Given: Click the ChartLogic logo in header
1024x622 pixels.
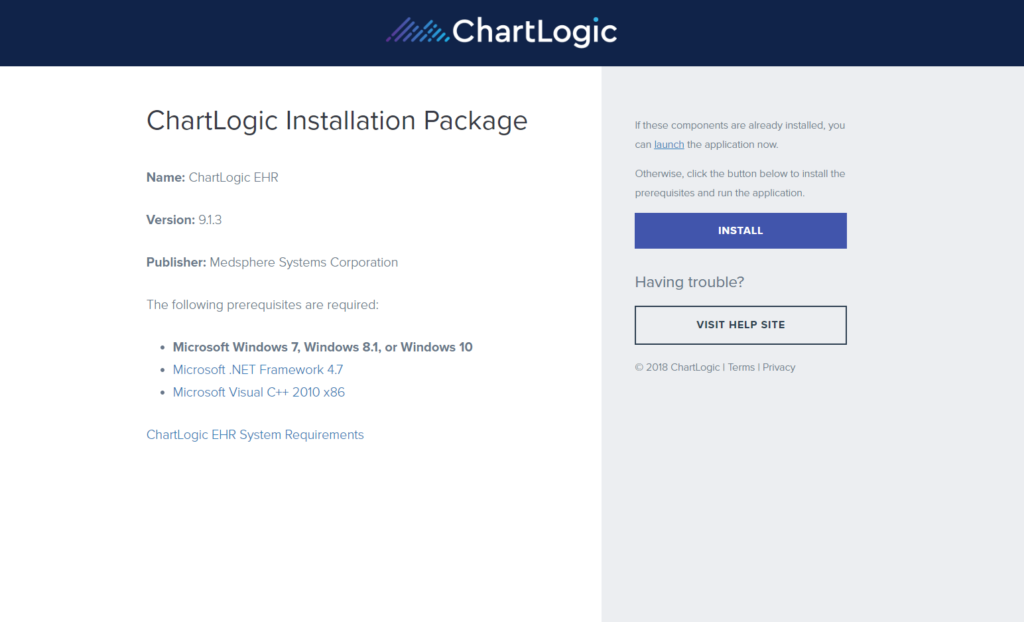Looking at the screenshot, I should click(x=502, y=32).
